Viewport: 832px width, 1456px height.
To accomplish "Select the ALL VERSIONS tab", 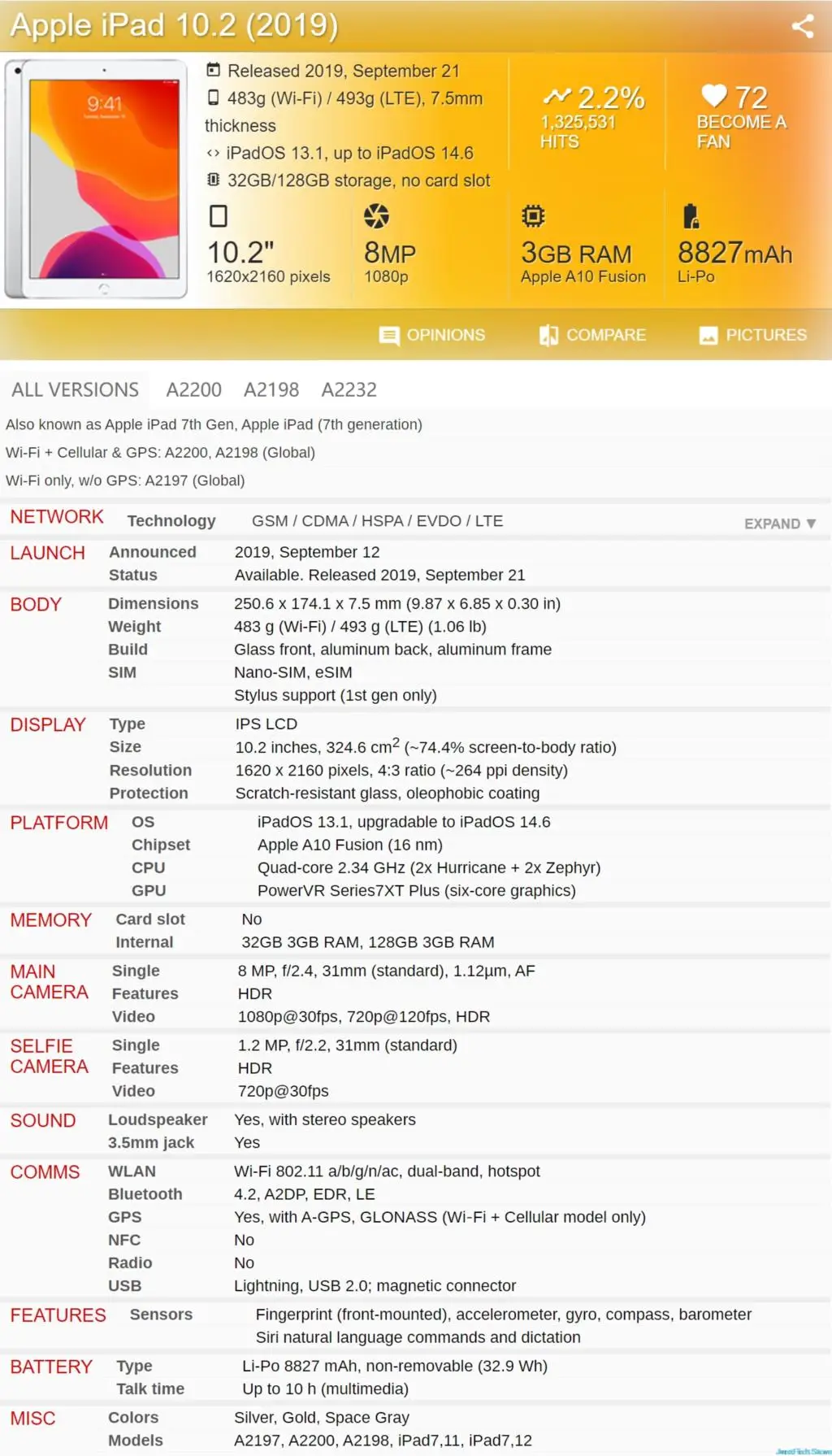I will click(75, 389).
